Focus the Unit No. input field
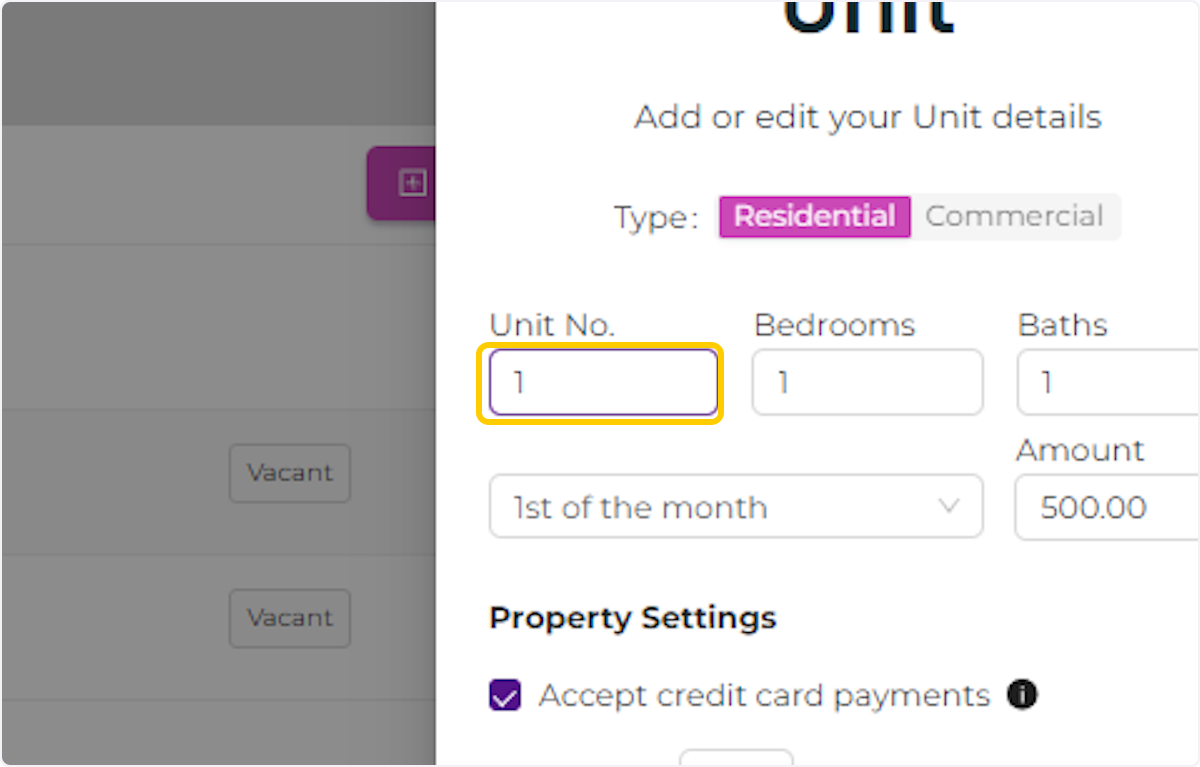Screen dimensions: 1200x767 pyautogui.click(x=601, y=382)
